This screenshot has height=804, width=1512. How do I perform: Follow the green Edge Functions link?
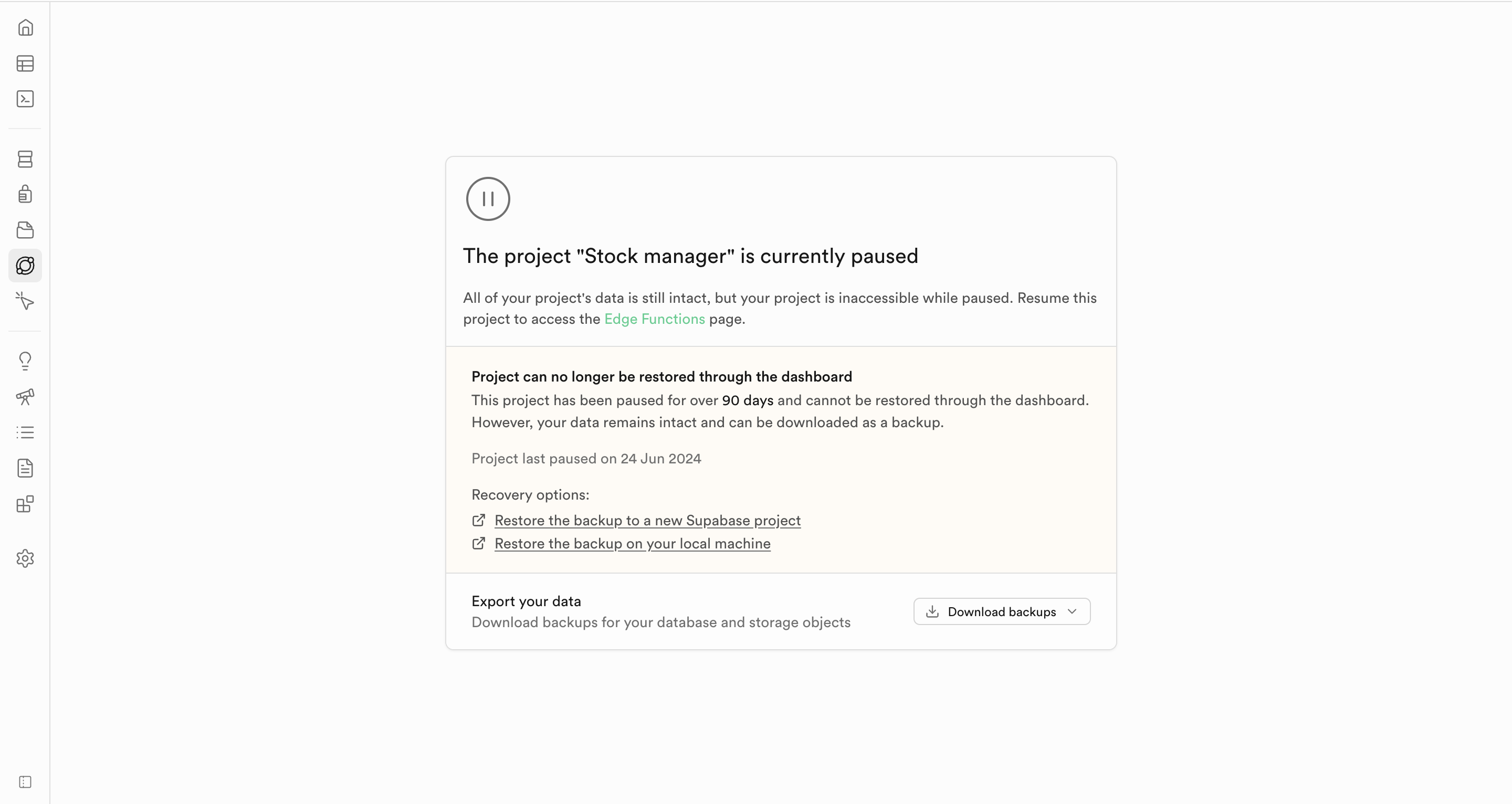tap(655, 319)
